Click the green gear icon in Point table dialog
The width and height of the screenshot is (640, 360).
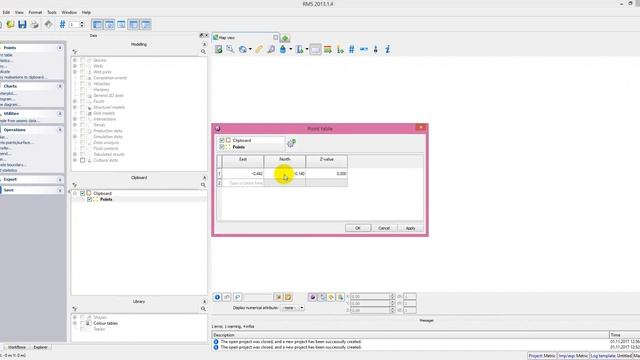291,143
